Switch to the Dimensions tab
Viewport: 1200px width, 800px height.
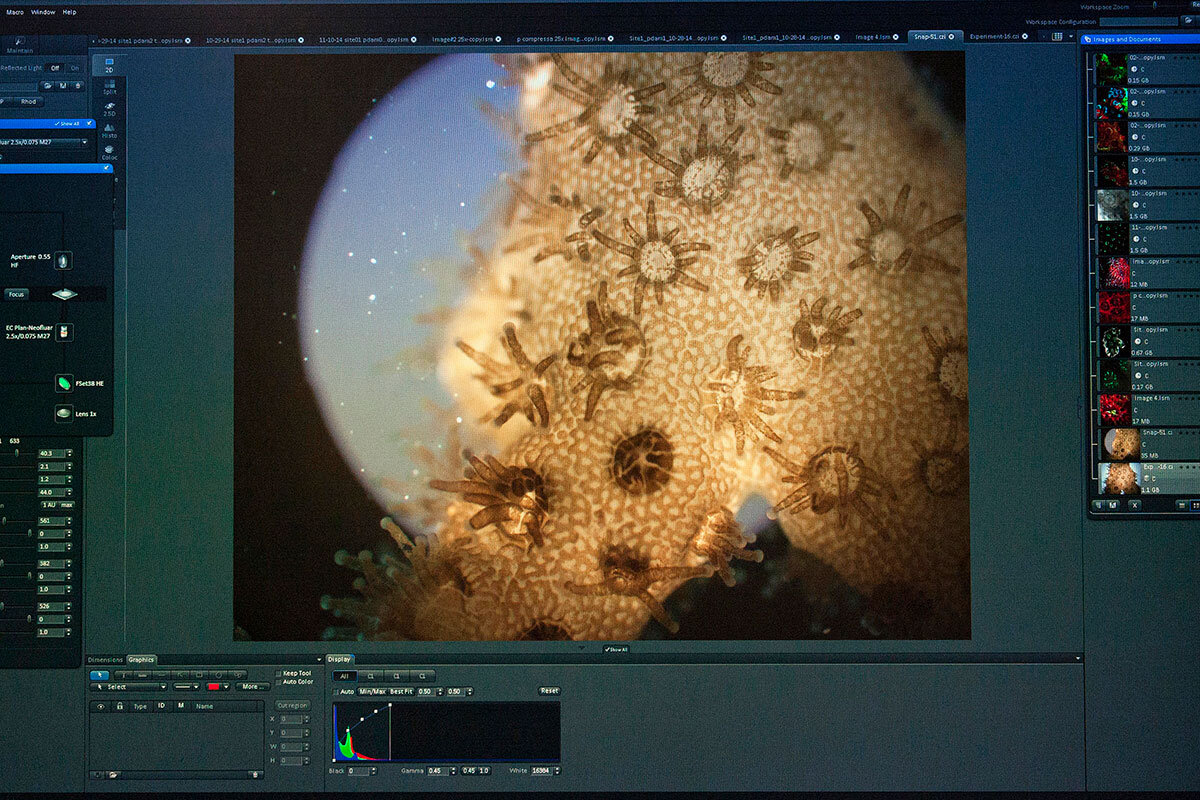[105, 660]
